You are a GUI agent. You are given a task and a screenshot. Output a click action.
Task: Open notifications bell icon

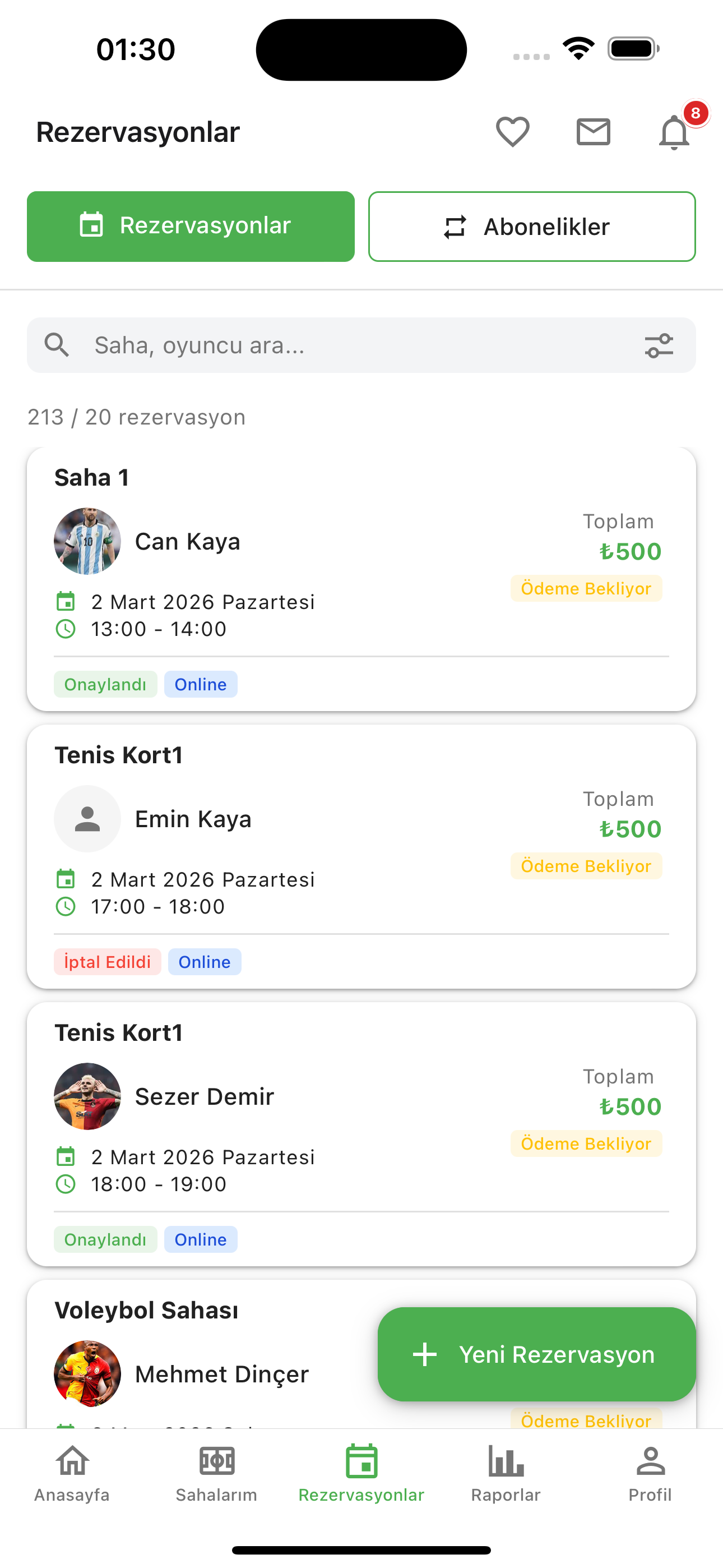tap(674, 132)
